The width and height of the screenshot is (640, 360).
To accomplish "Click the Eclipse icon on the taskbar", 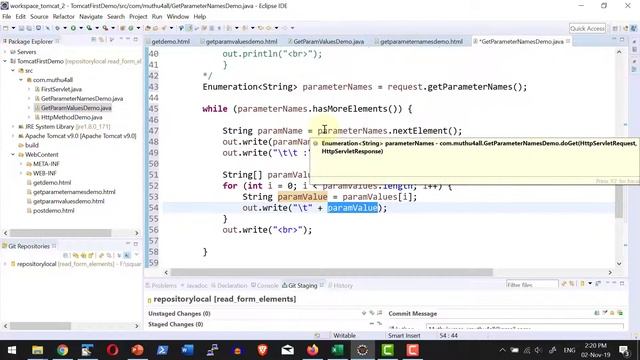I will pyautogui.click(x=362, y=350).
